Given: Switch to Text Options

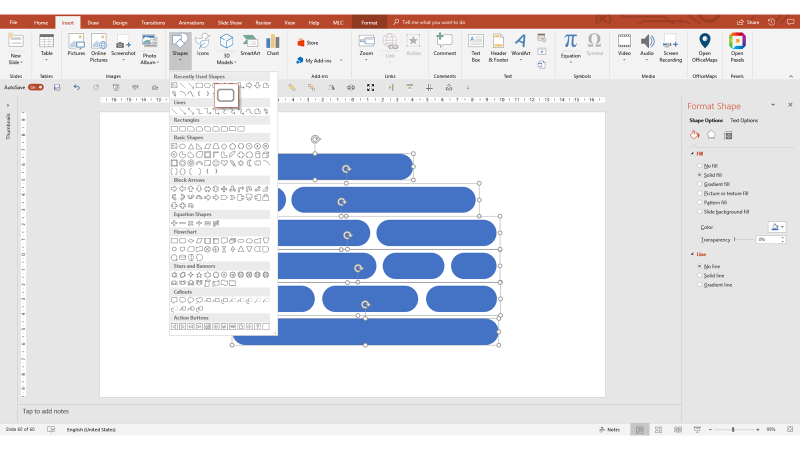Looking at the screenshot, I should pyautogui.click(x=744, y=120).
